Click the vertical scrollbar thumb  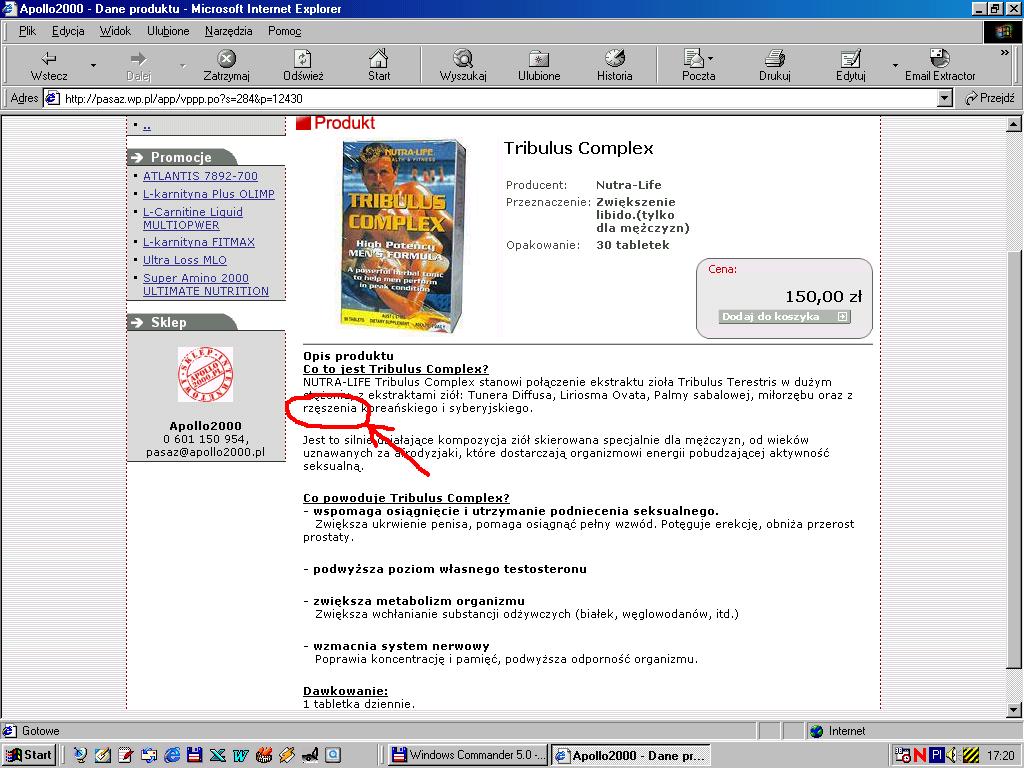tap(1013, 460)
